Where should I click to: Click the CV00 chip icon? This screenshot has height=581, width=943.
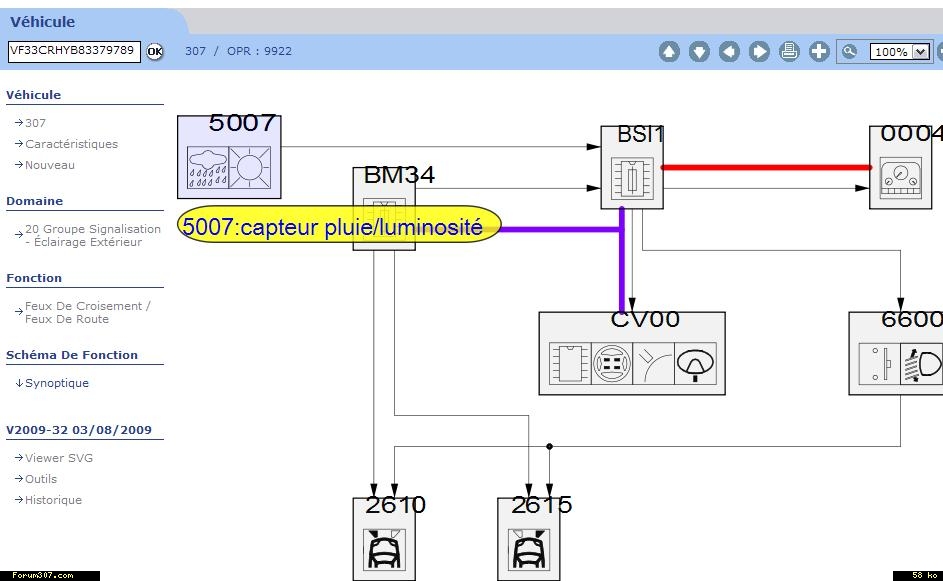click(x=570, y=363)
